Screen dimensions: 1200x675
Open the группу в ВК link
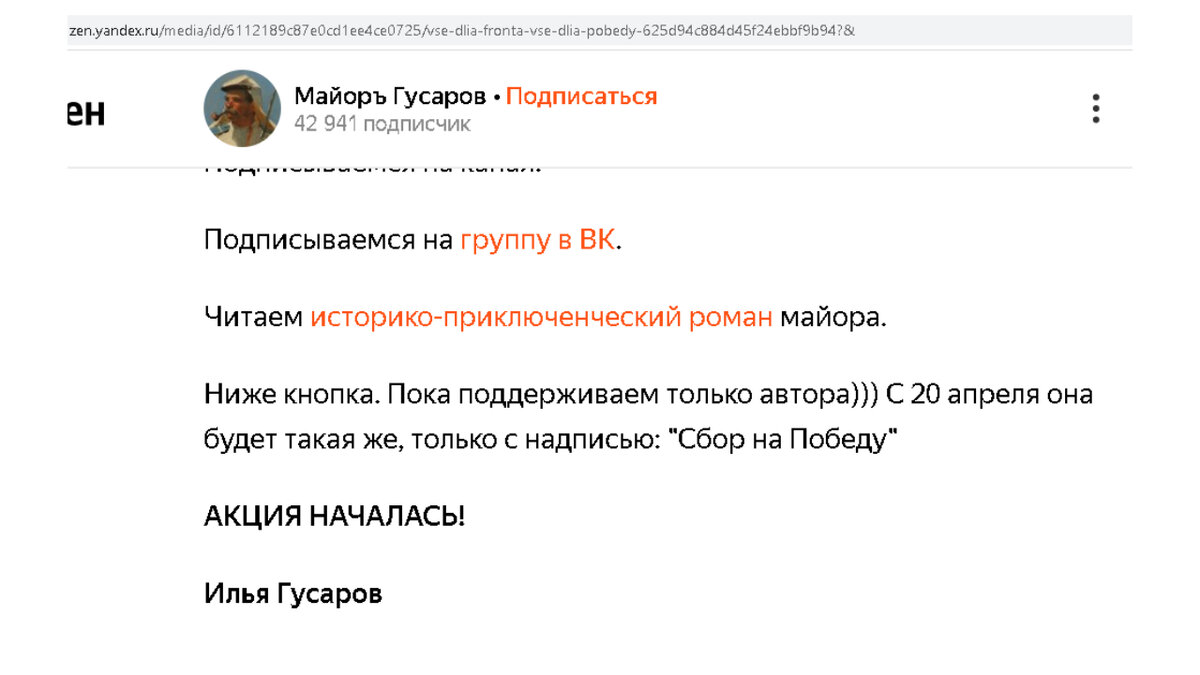click(x=537, y=239)
